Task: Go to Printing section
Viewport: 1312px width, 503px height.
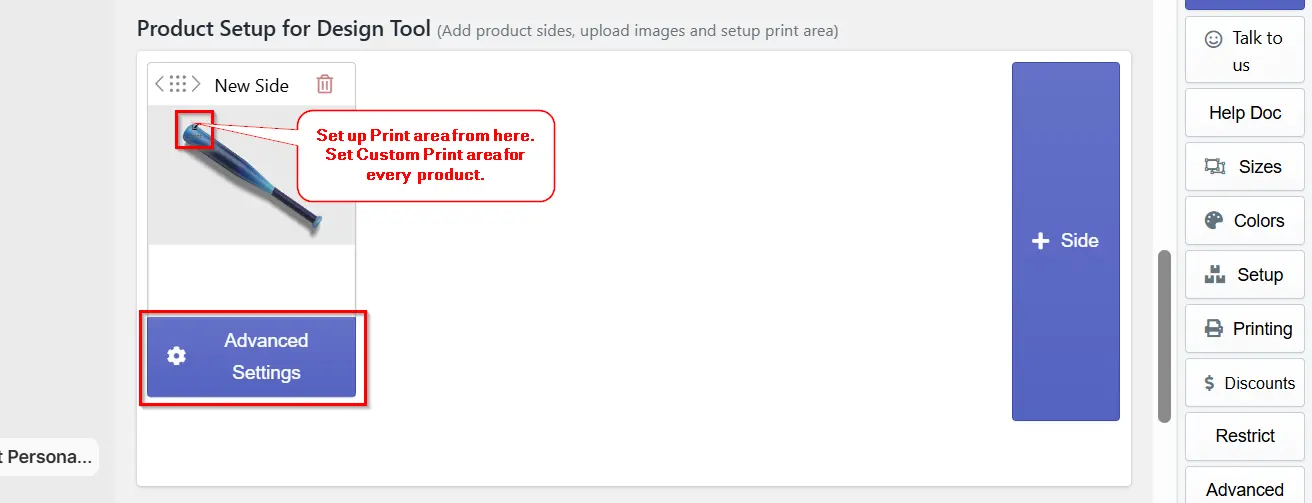Action: click(x=1245, y=329)
